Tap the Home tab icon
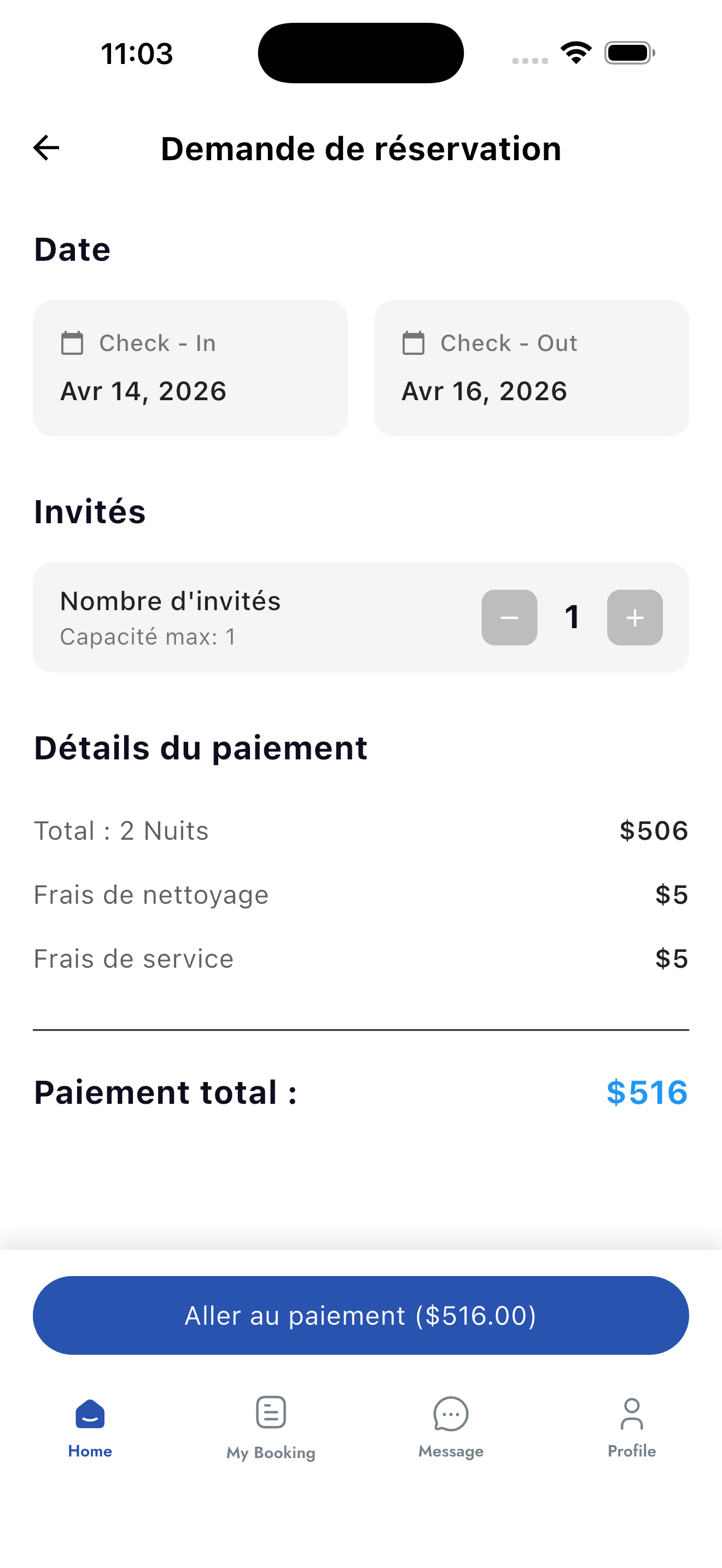Viewport: 722px width, 1568px height. [x=90, y=1413]
